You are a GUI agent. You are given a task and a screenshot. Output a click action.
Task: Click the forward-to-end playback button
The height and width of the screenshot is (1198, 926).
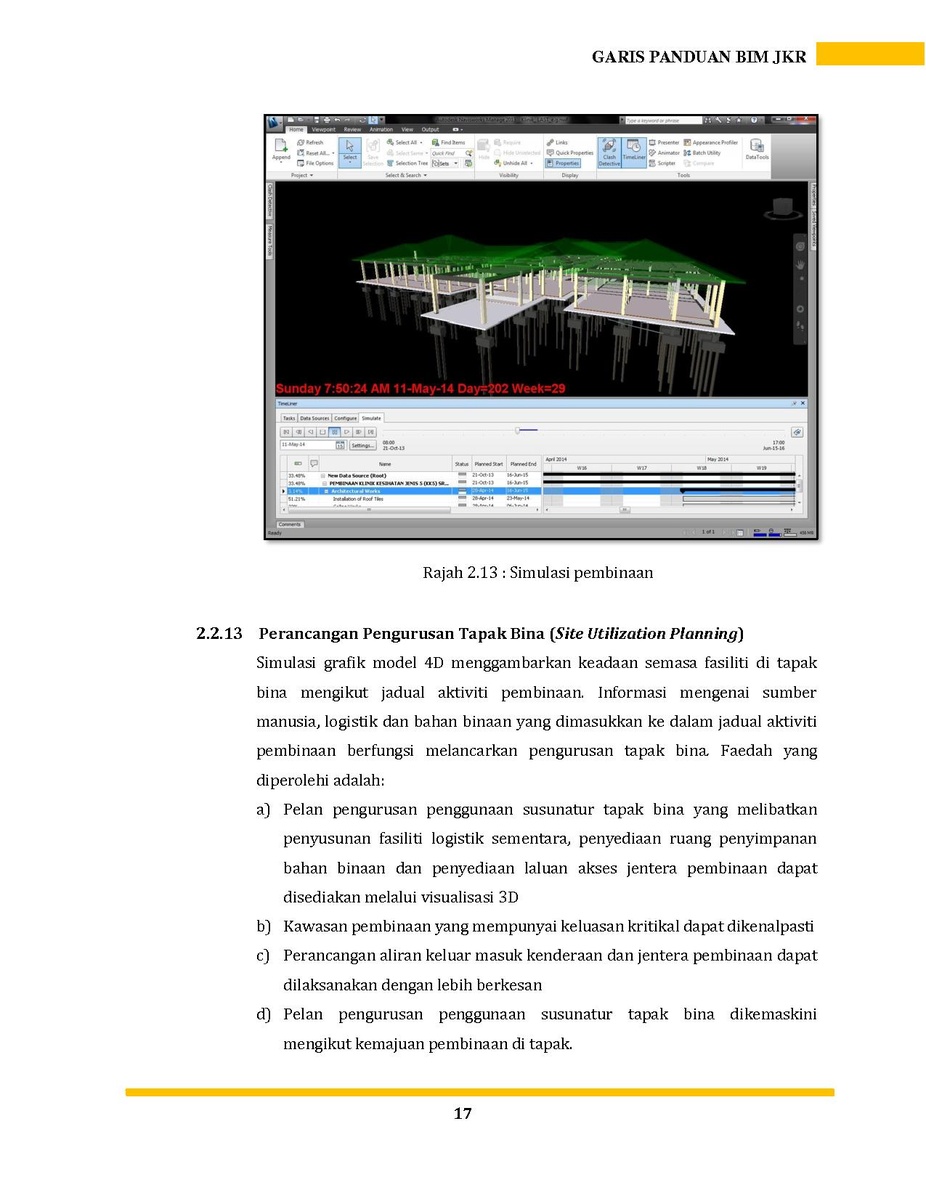coord(371,432)
